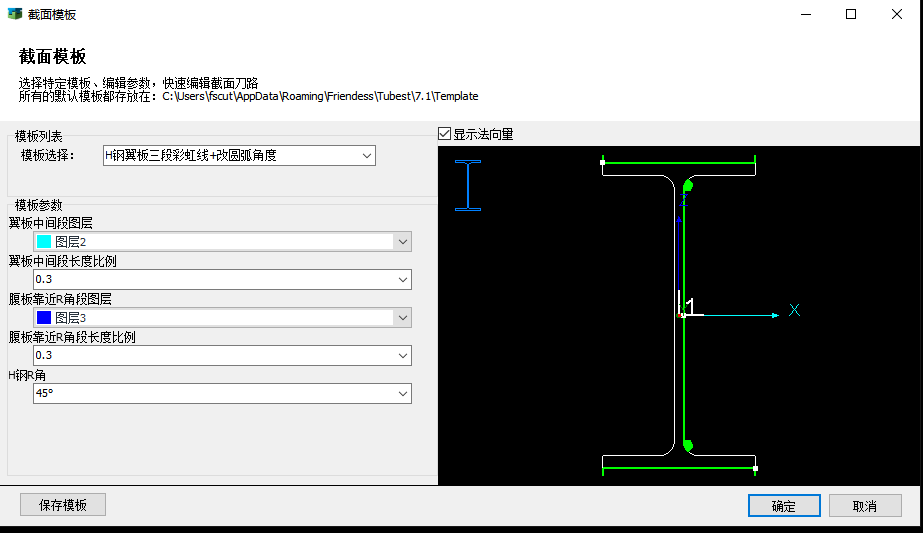923x533 pixels.
Task: Open the H钢R角 45° dropdown
Action: tap(402, 393)
